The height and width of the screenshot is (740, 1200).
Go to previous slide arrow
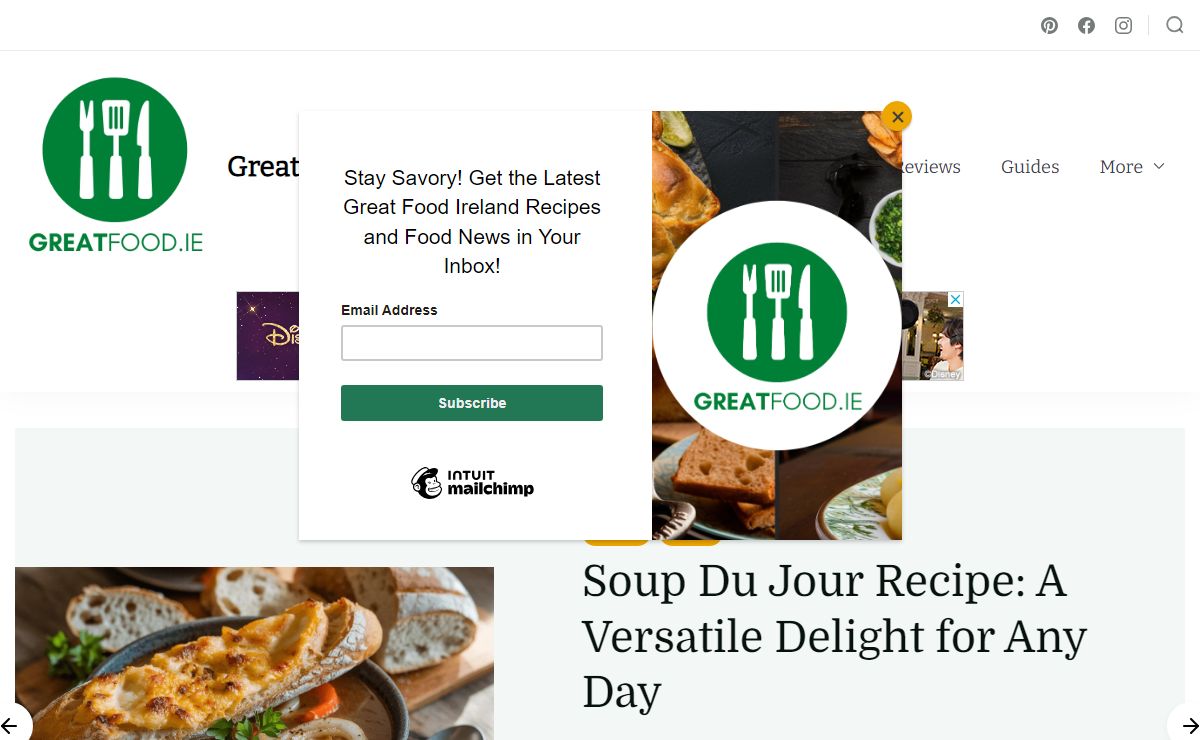pos(10,725)
